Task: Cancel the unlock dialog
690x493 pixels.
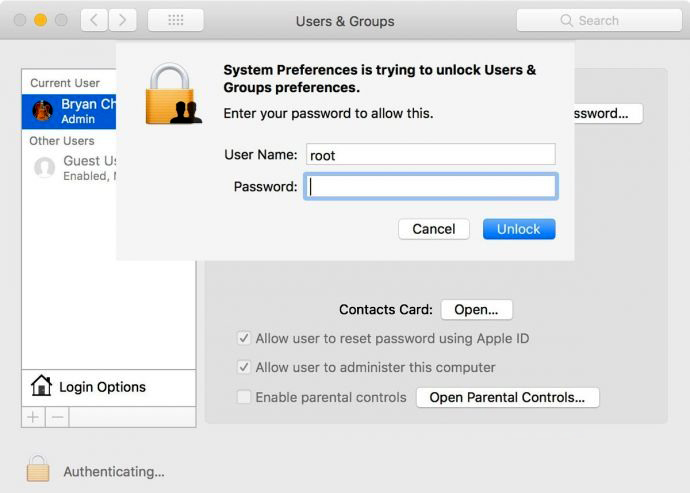Action: [x=434, y=229]
